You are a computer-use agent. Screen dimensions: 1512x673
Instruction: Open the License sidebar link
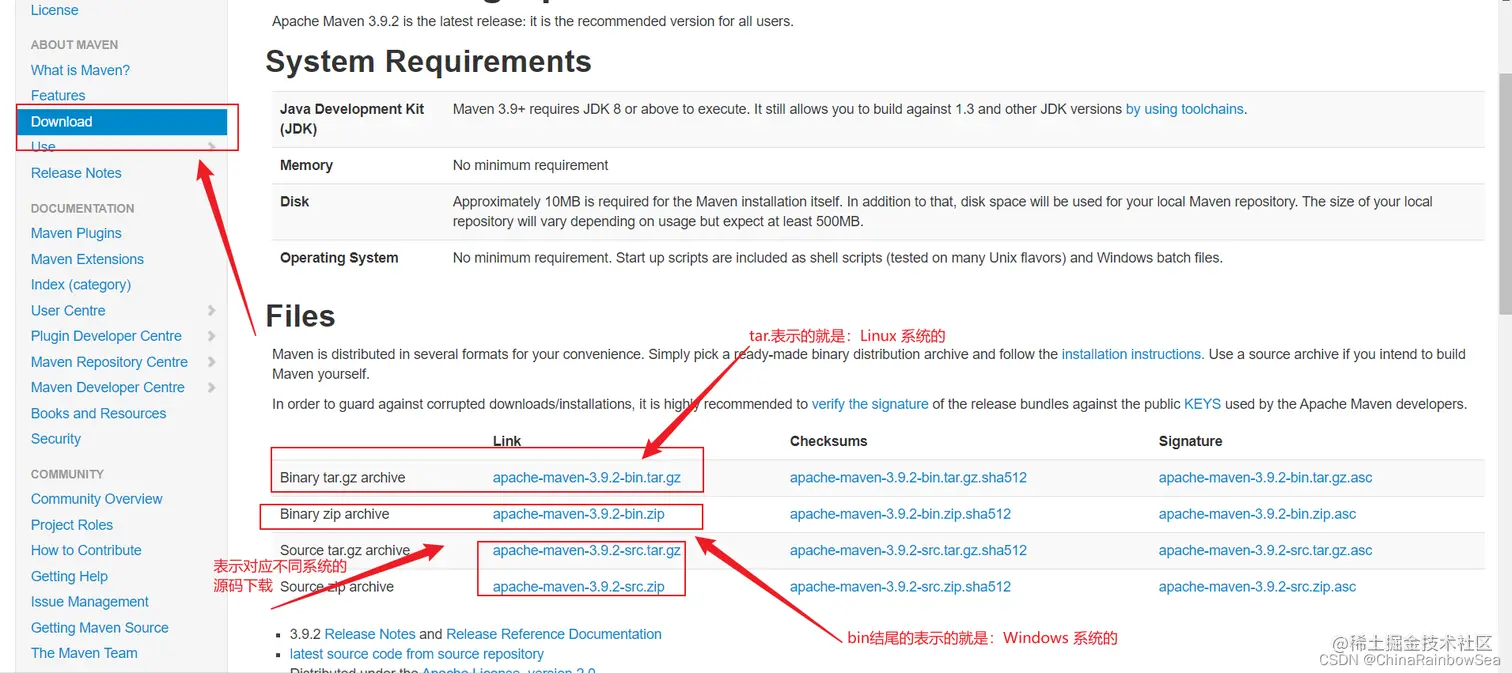point(54,10)
